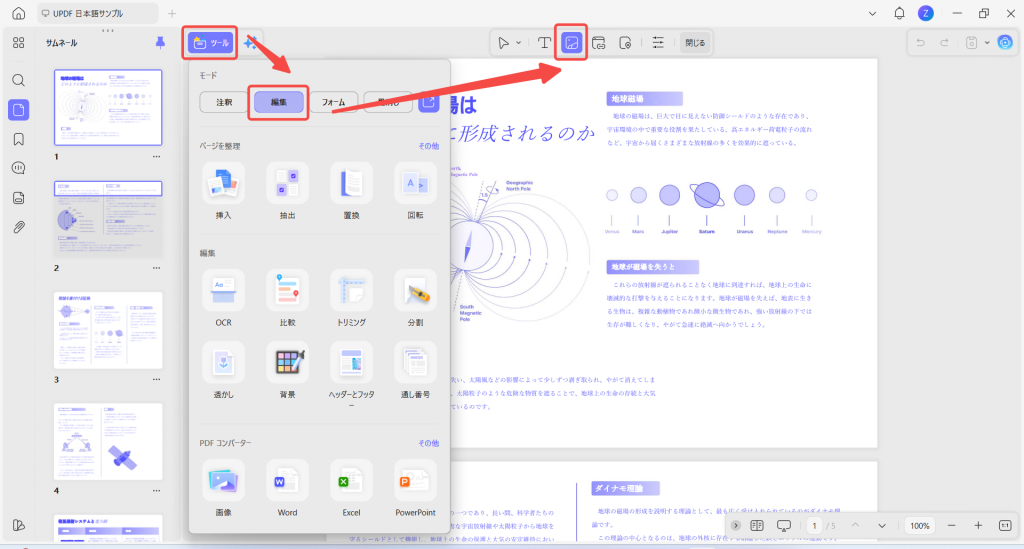
Task: Click the home icon
Action: pyautogui.click(x=18, y=13)
